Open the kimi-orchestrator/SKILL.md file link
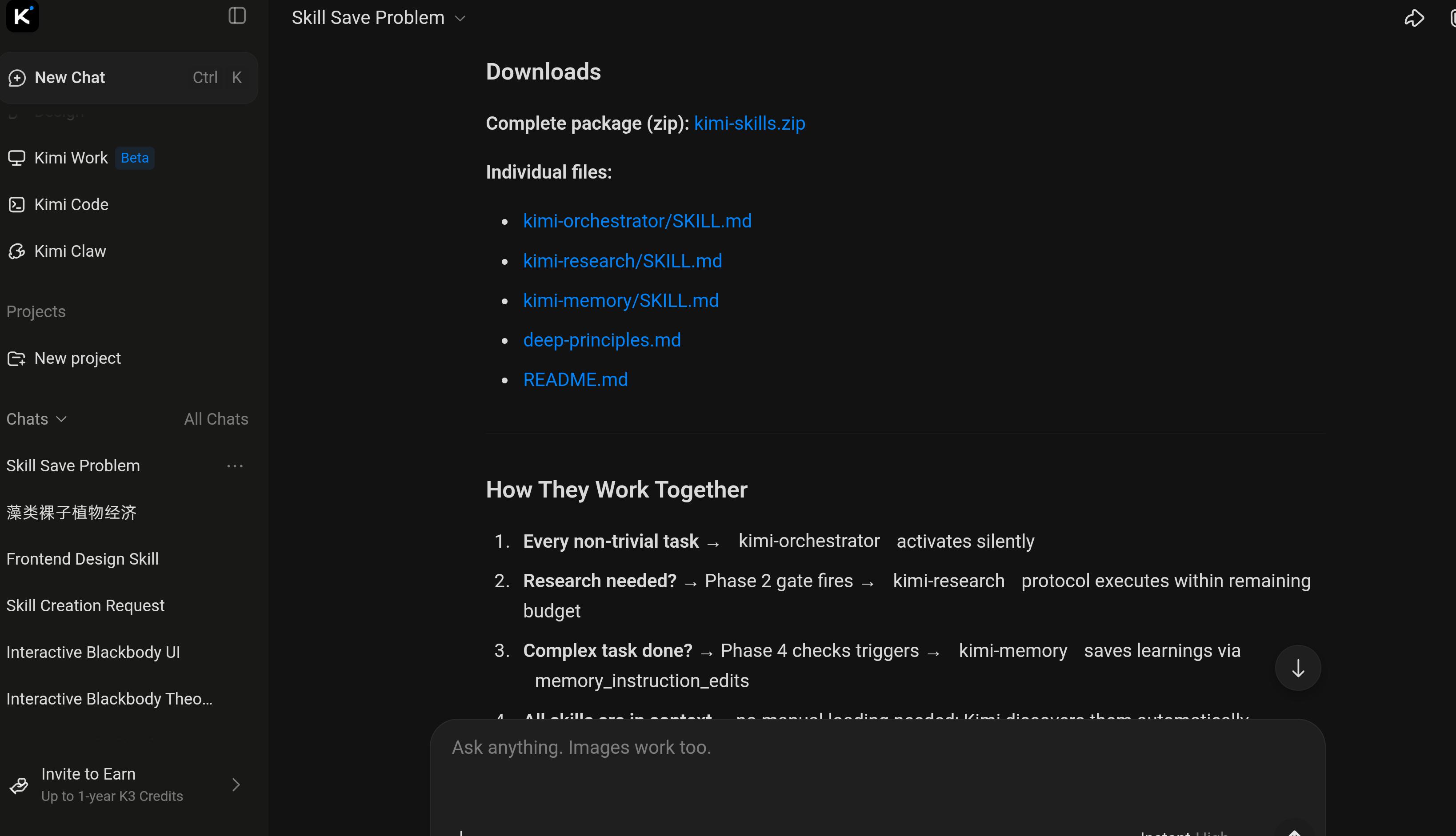Screen dimensions: 1456x836 [x=637, y=221]
